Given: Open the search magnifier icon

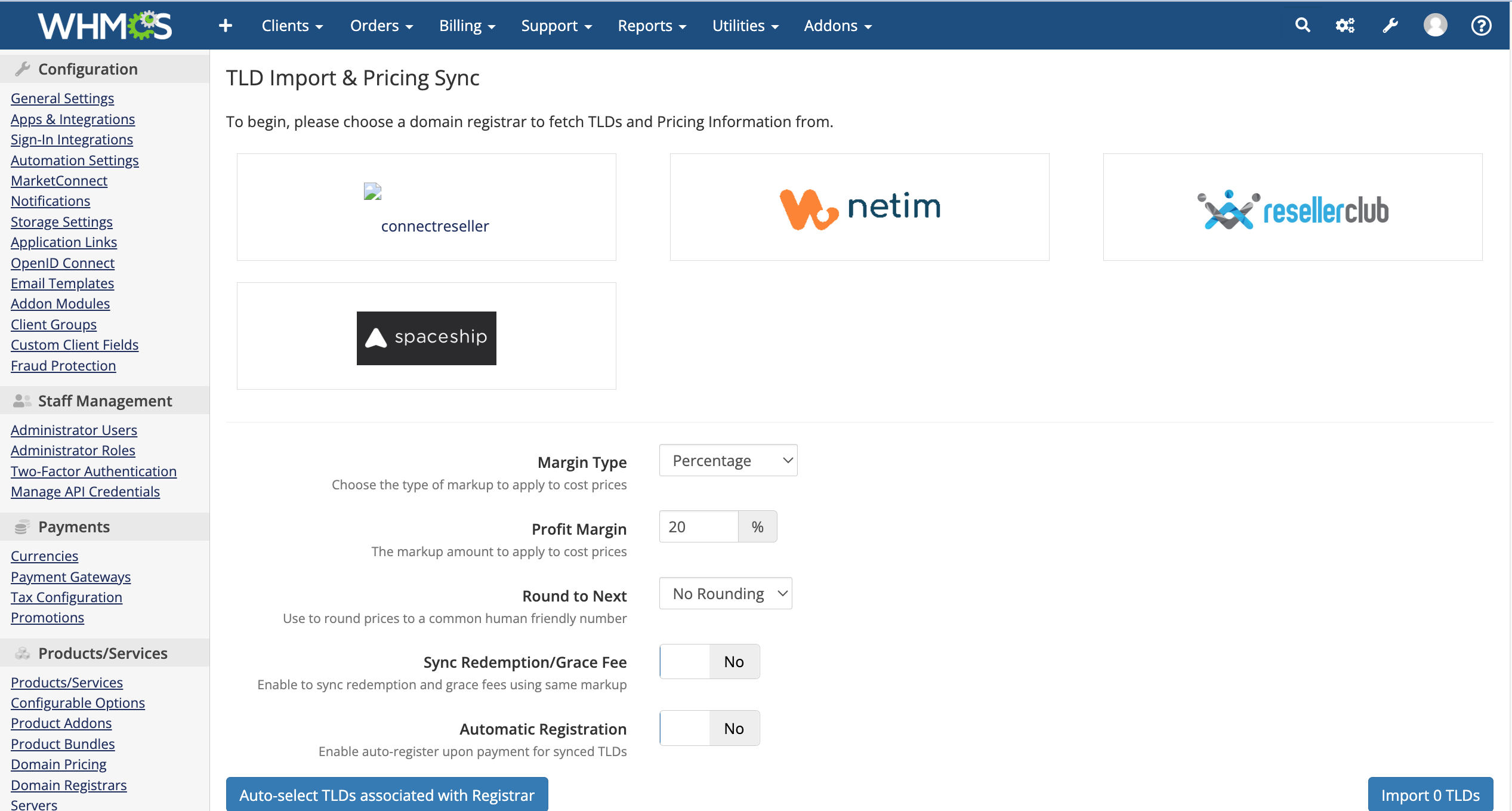Looking at the screenshot, I should 1303,26.
